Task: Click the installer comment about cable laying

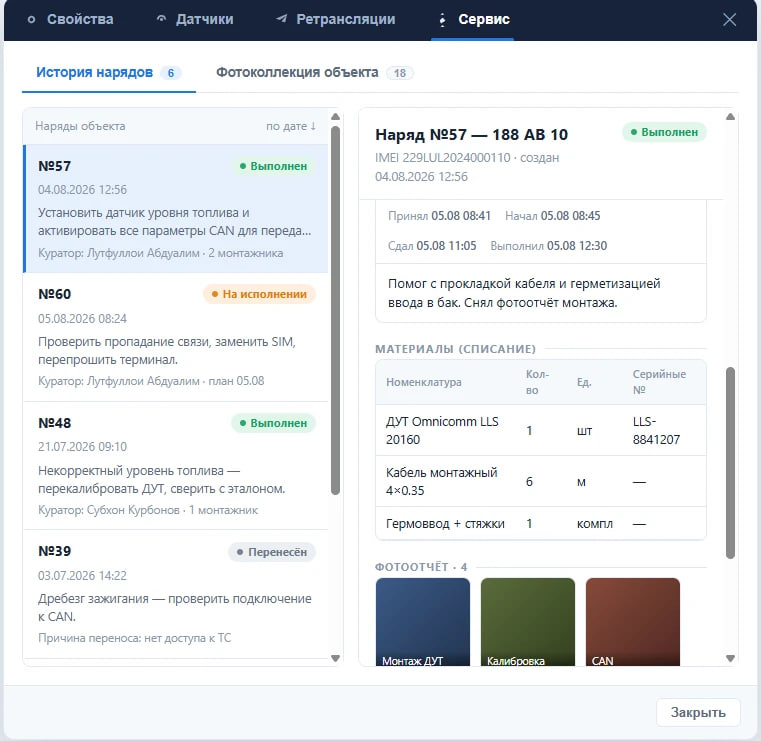Action: click(x=524, y=293)
